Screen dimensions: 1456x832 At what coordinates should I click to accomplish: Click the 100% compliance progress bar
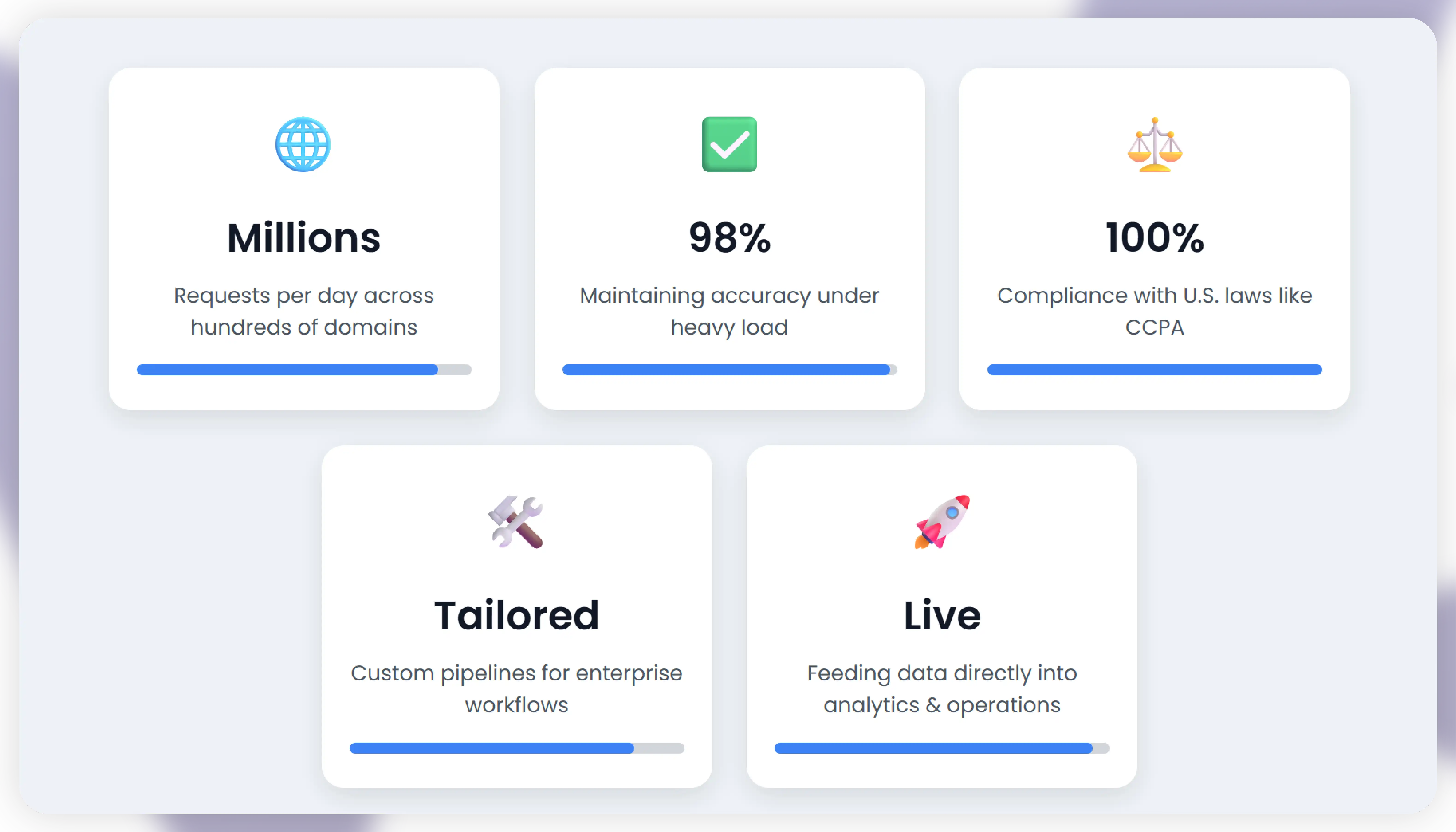[x=1154, y=370]
